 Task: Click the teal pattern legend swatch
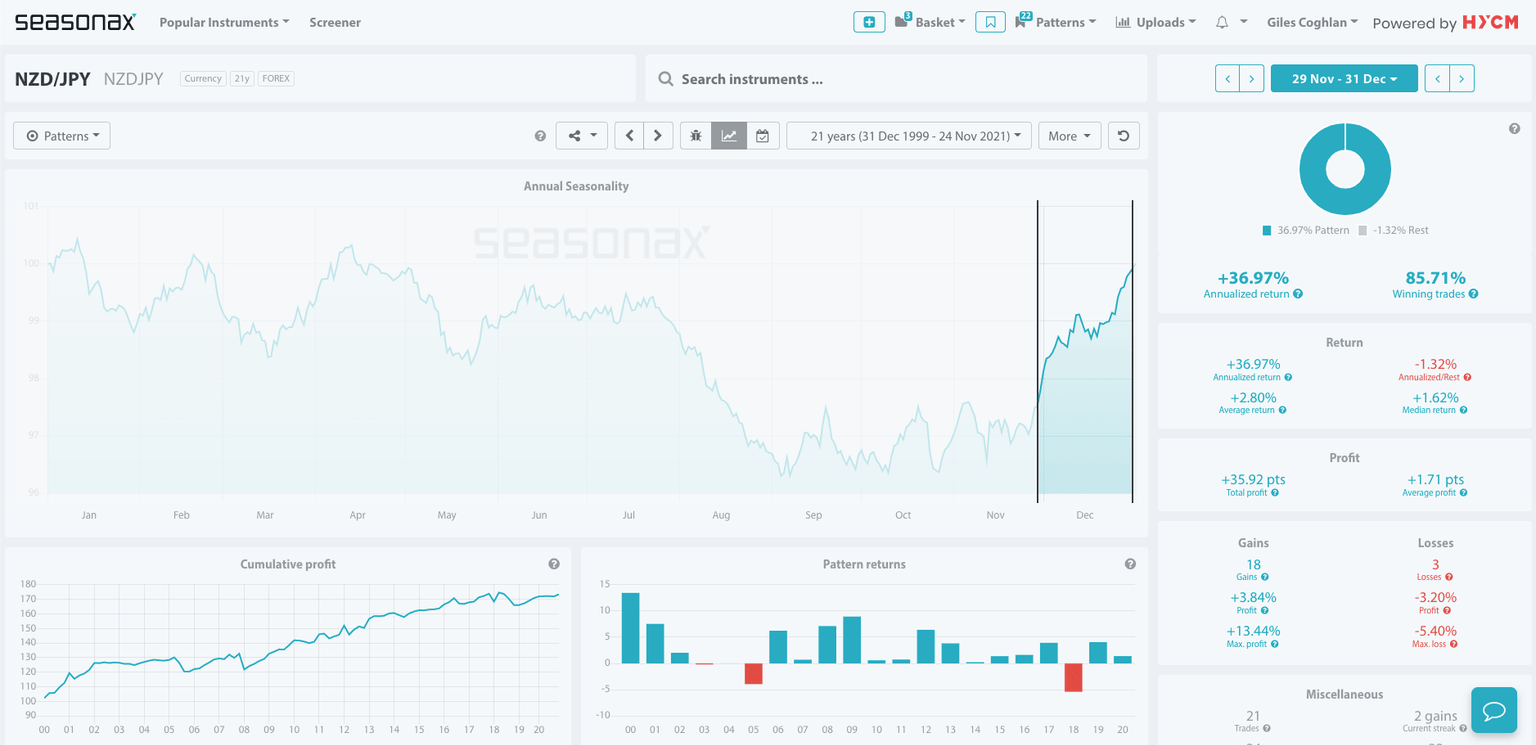1267,230
